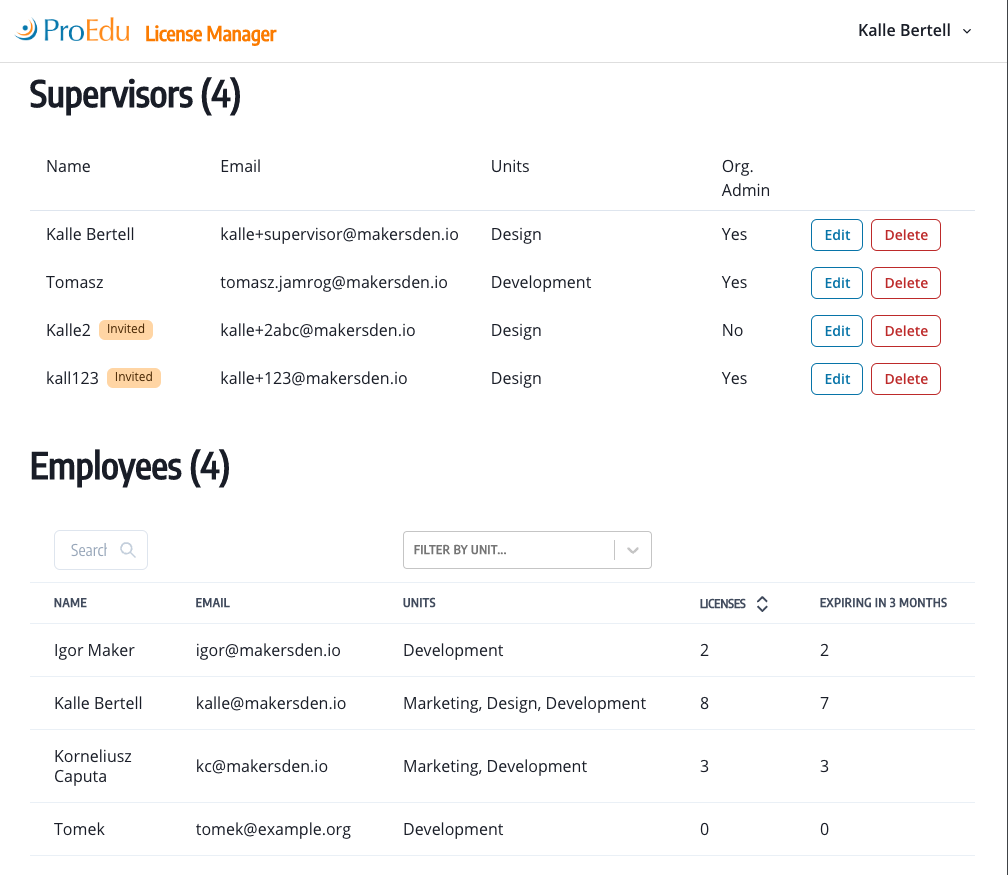Click License Manager title link
Viewport: 1008px width, 875px height.
point(210,34)
